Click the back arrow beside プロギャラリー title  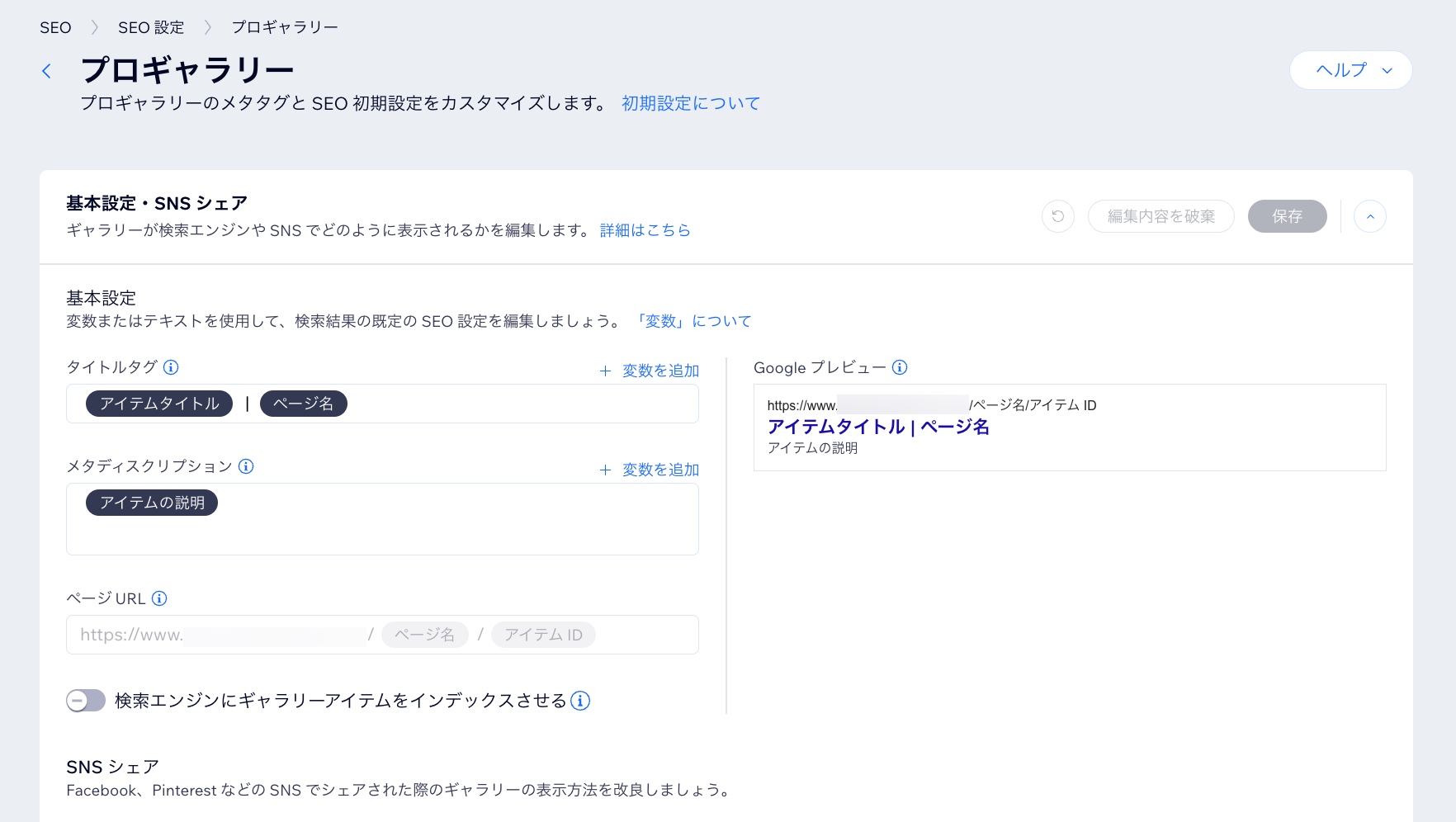(47, 72)
